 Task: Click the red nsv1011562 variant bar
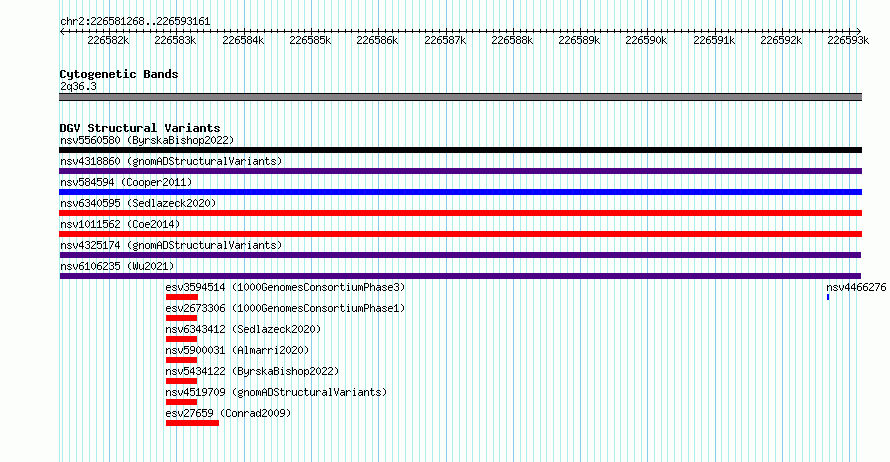(460, 234)
